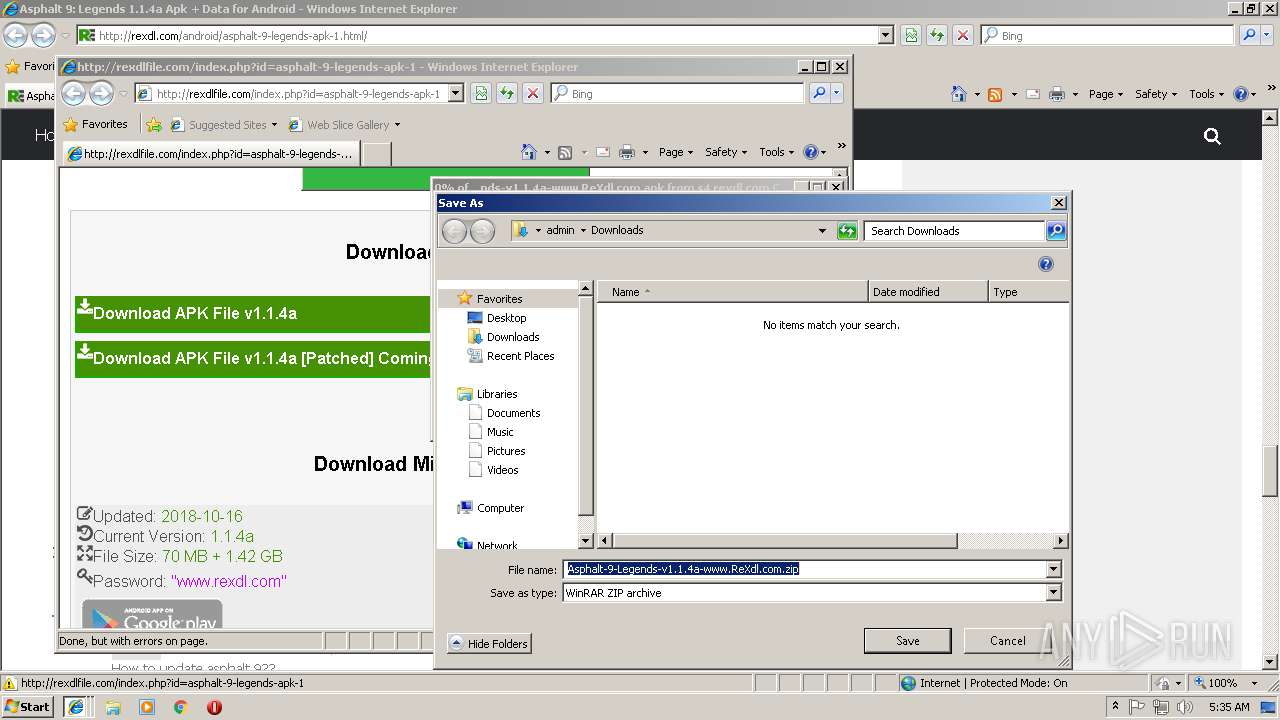Viewport: 1280px width, 720px height.
Task: Click Internet Explorer taskbar icon
Action: (76, 706)
